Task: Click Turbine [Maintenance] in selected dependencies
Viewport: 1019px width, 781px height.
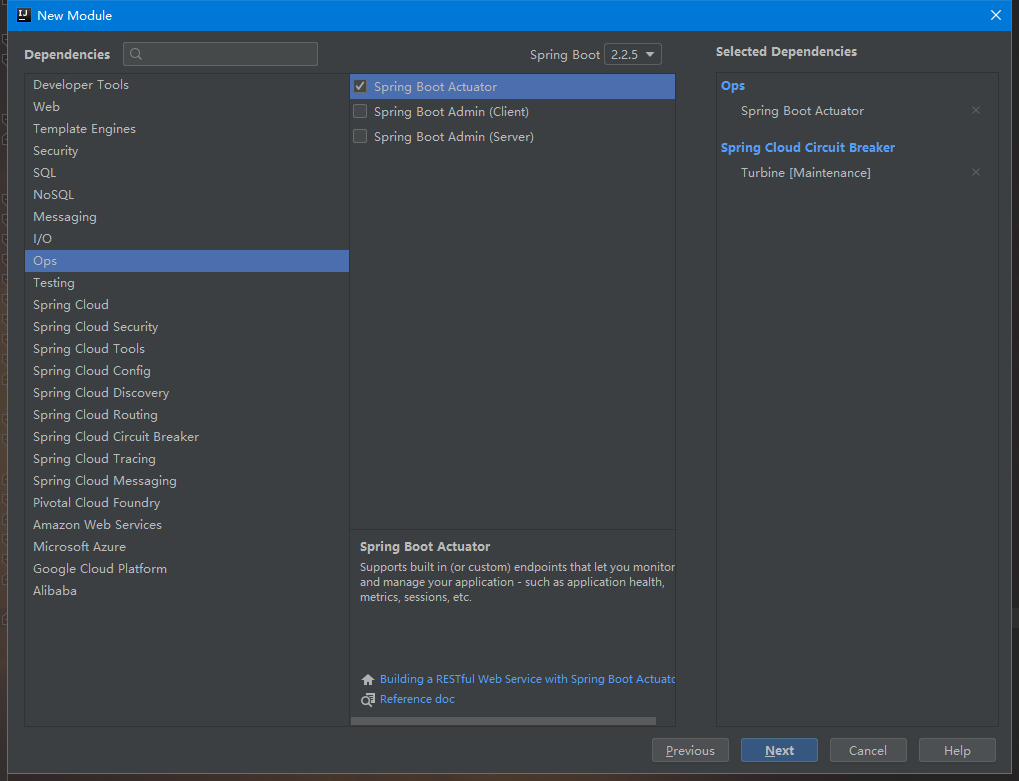Action: 805,173
